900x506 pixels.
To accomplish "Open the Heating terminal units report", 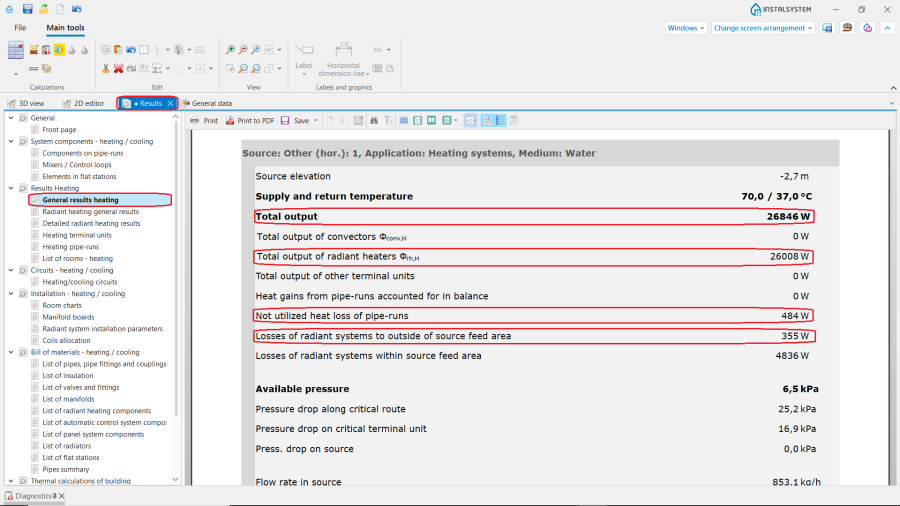I will pyautogui.click(x=77, y=235).
